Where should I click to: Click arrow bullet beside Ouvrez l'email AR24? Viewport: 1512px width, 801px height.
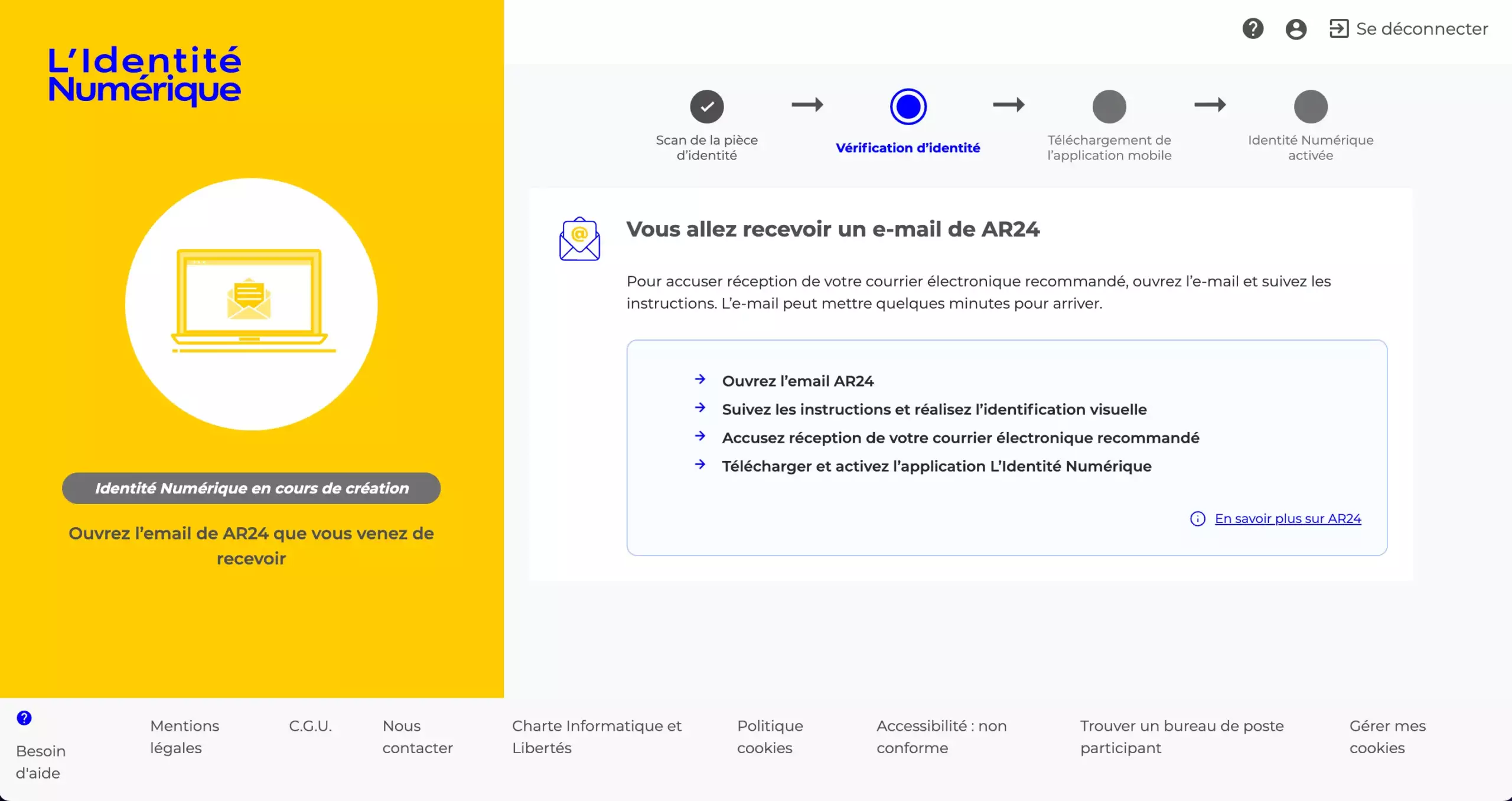point(700,379)
